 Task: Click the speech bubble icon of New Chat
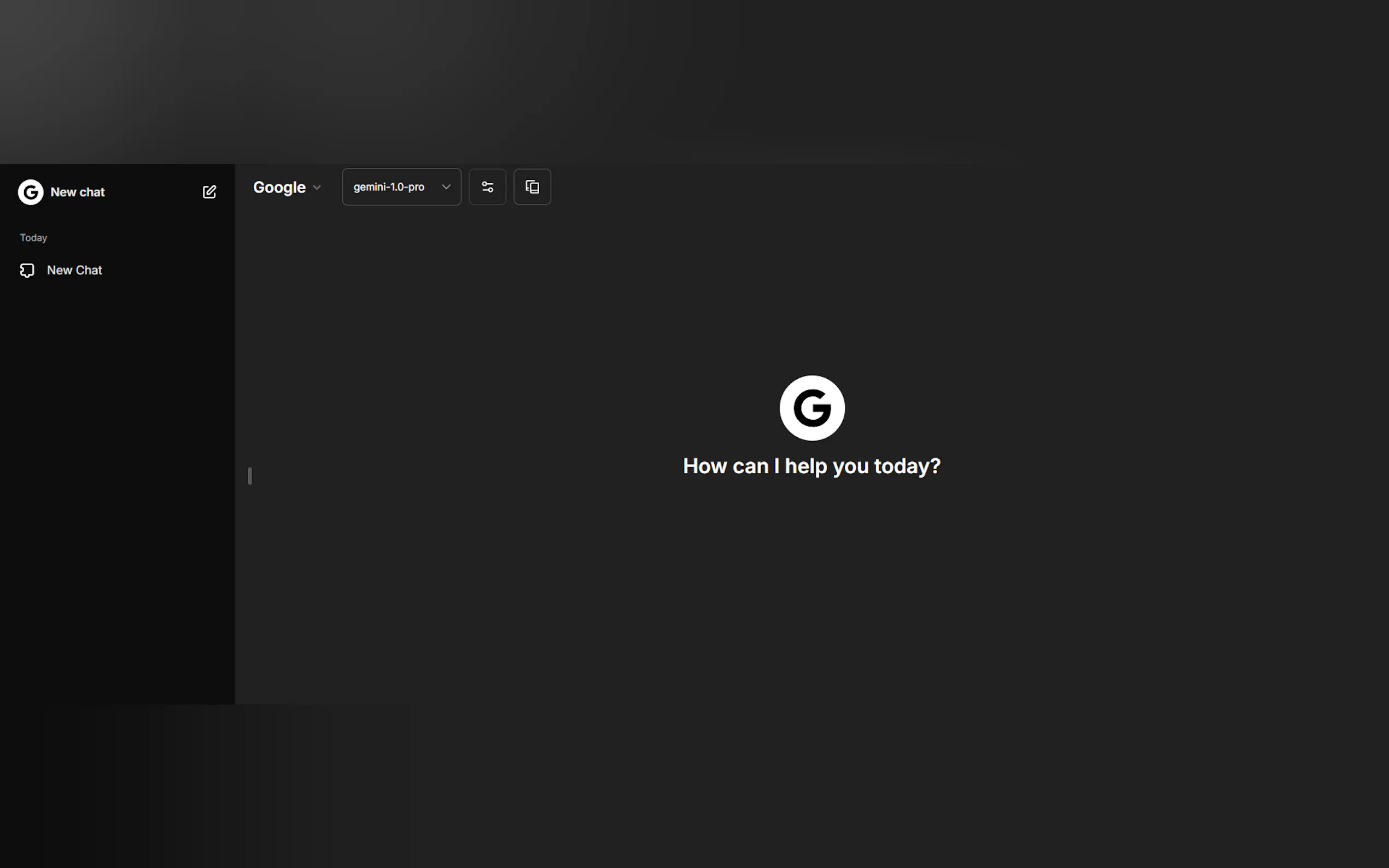pos(27,271)
